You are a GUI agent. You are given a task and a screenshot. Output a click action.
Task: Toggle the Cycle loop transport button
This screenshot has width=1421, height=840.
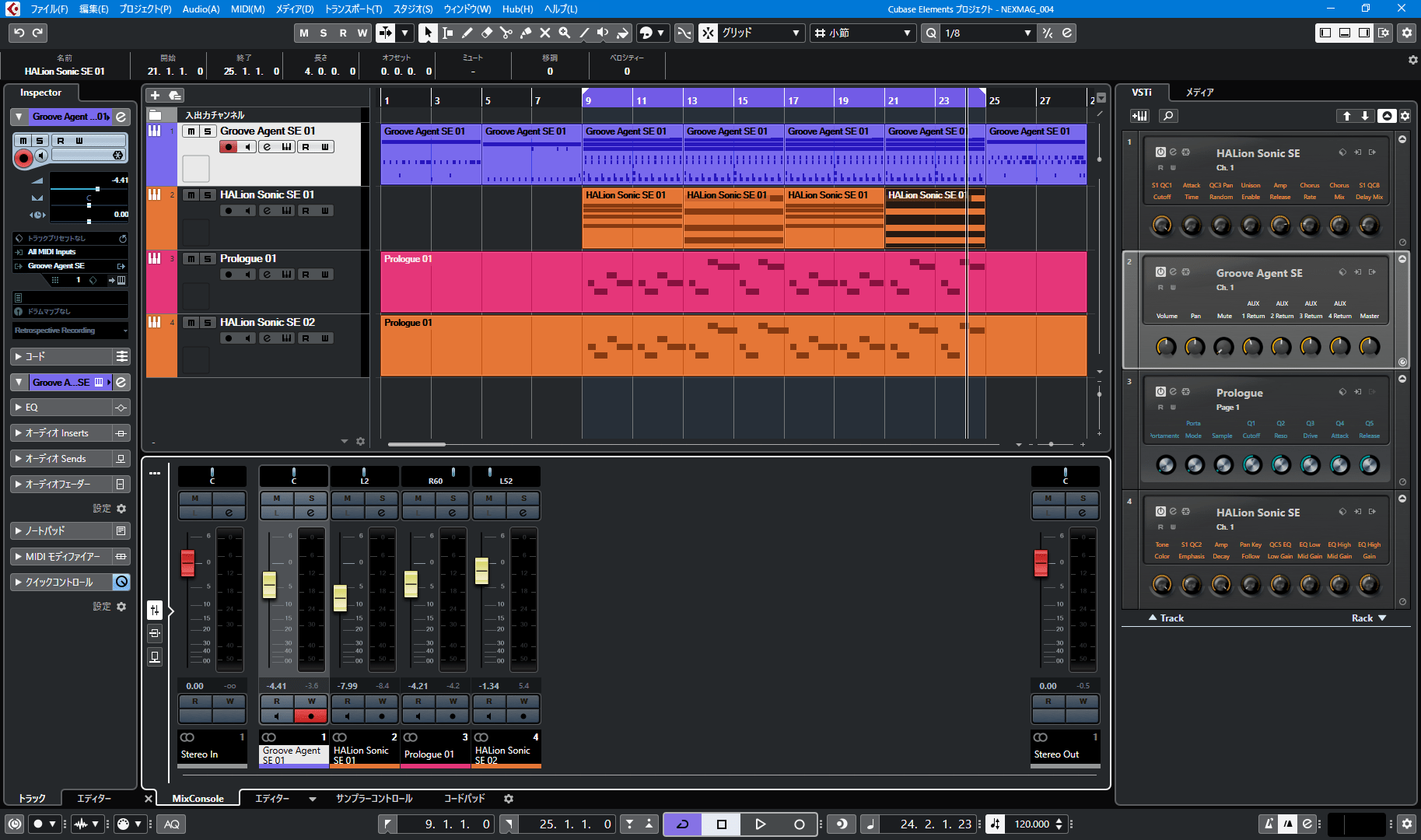point(683,824)
